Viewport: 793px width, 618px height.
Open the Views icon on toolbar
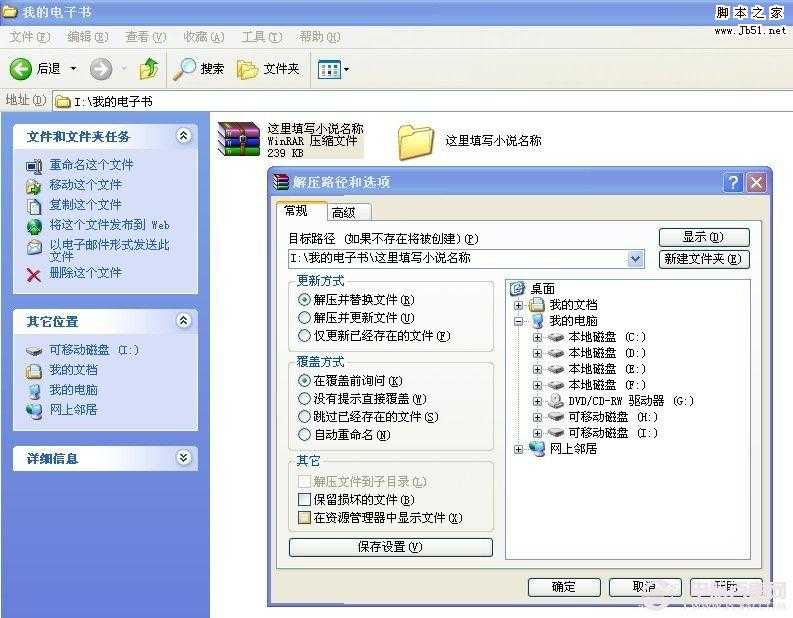[329, 69]
